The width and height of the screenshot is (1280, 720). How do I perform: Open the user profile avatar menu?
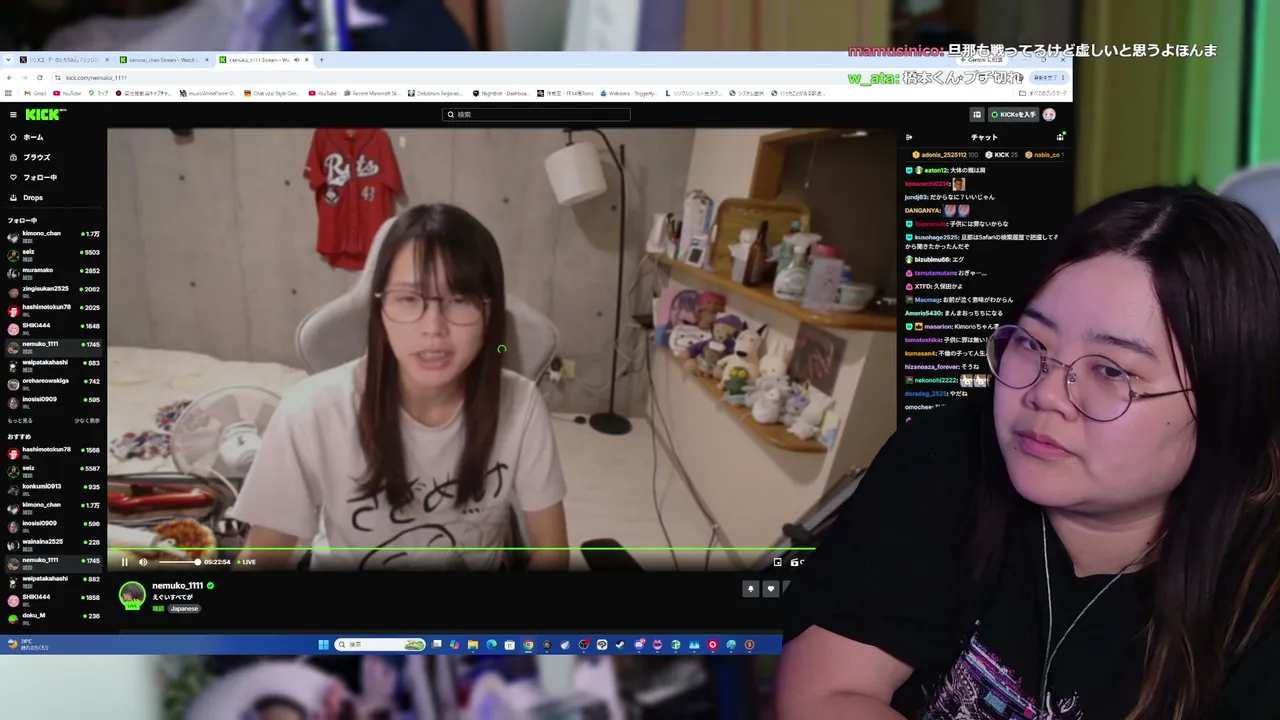click(1049, 115)
